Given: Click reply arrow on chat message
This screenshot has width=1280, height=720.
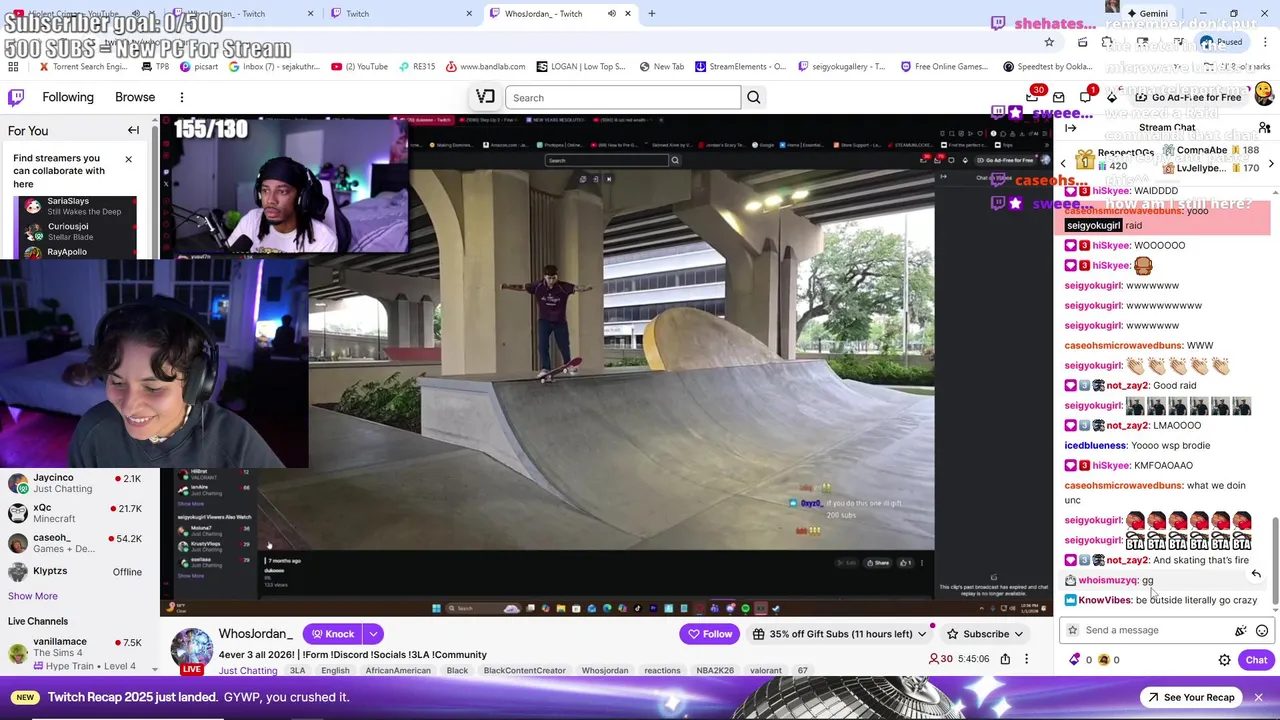Looking at the screenshot, I should [x=1256, y=574].
